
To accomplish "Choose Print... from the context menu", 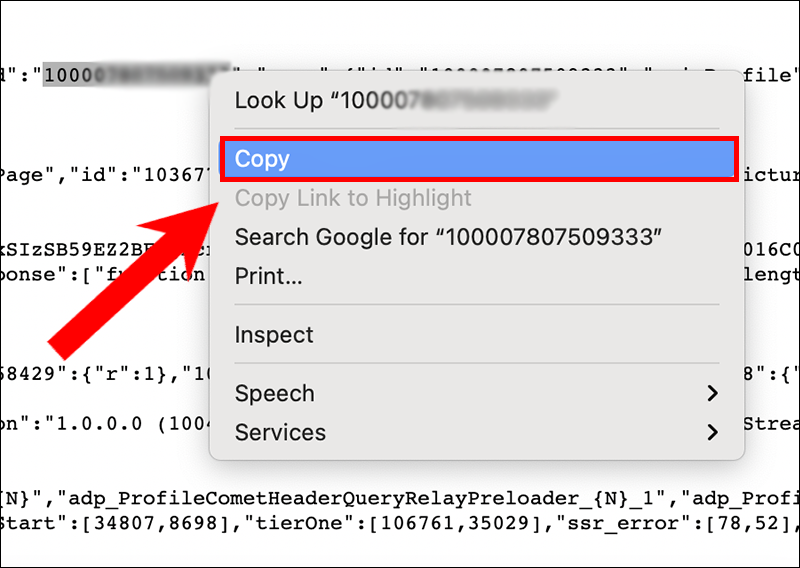I will tap(268, 276).
